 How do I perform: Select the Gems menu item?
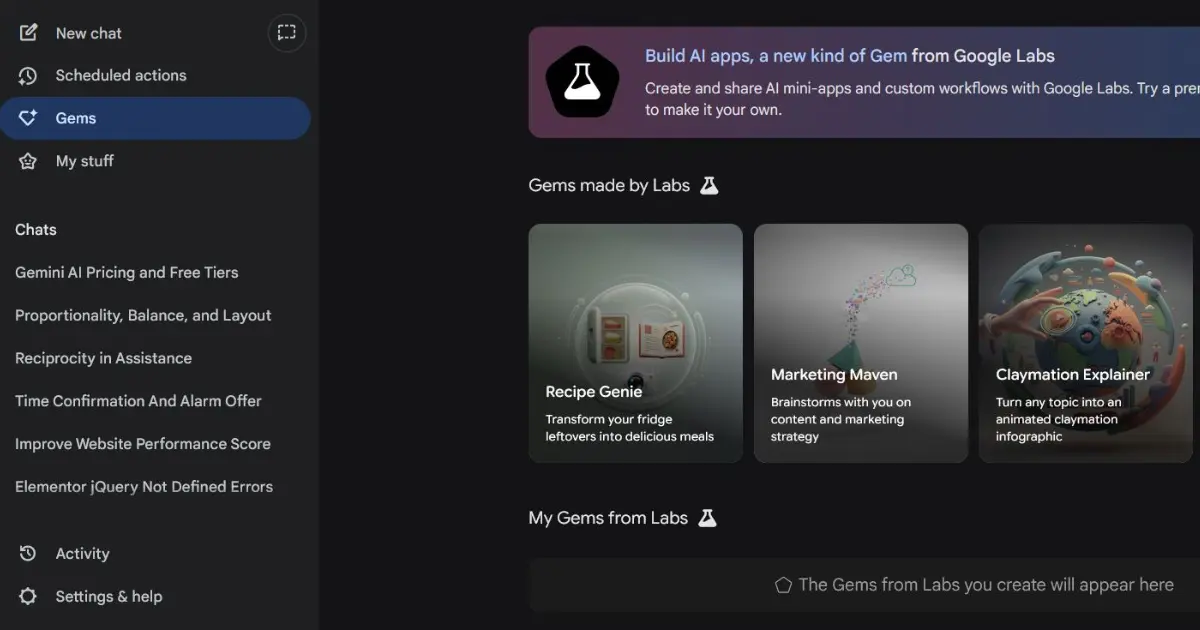click(155, 118)
